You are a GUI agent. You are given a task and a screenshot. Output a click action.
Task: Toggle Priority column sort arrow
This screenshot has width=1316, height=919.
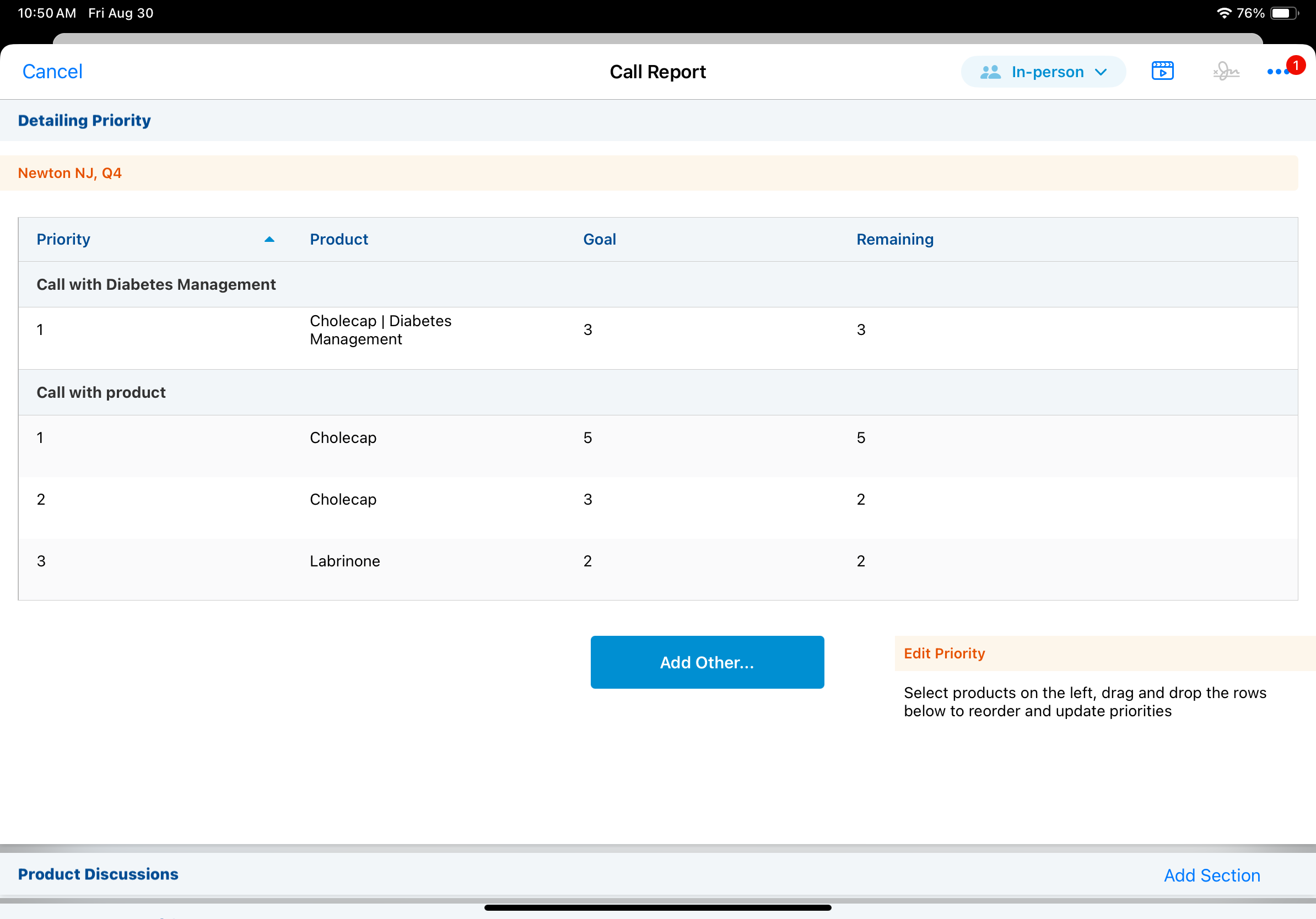pyautogui.click(x=269, y=240)
